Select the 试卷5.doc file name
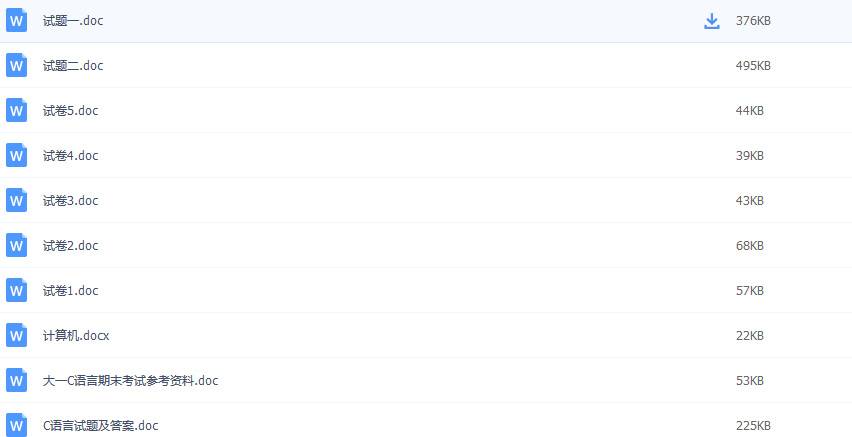 (70, 111)
